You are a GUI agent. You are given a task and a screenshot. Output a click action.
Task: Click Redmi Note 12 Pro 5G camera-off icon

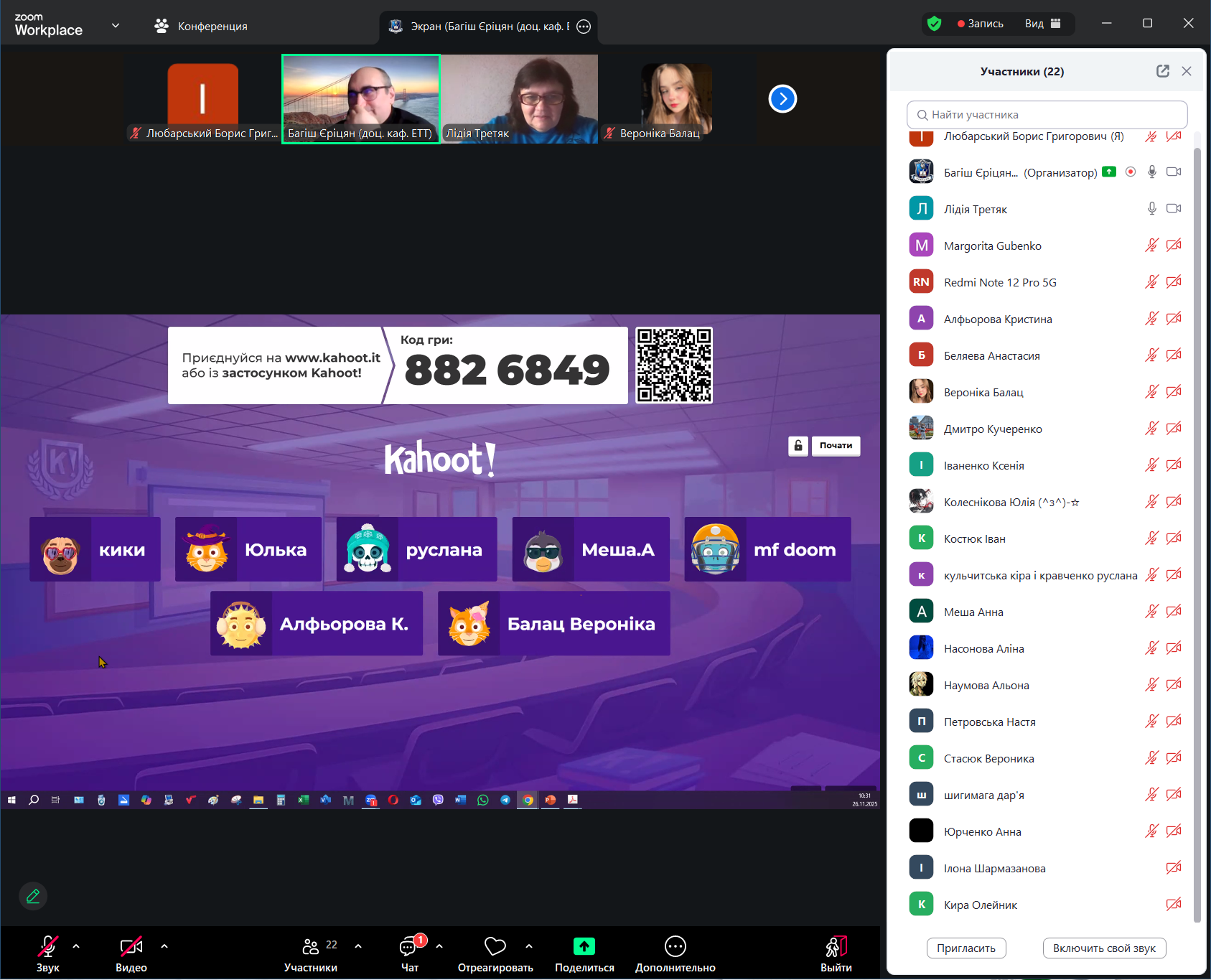click(x=1174, y=282)
